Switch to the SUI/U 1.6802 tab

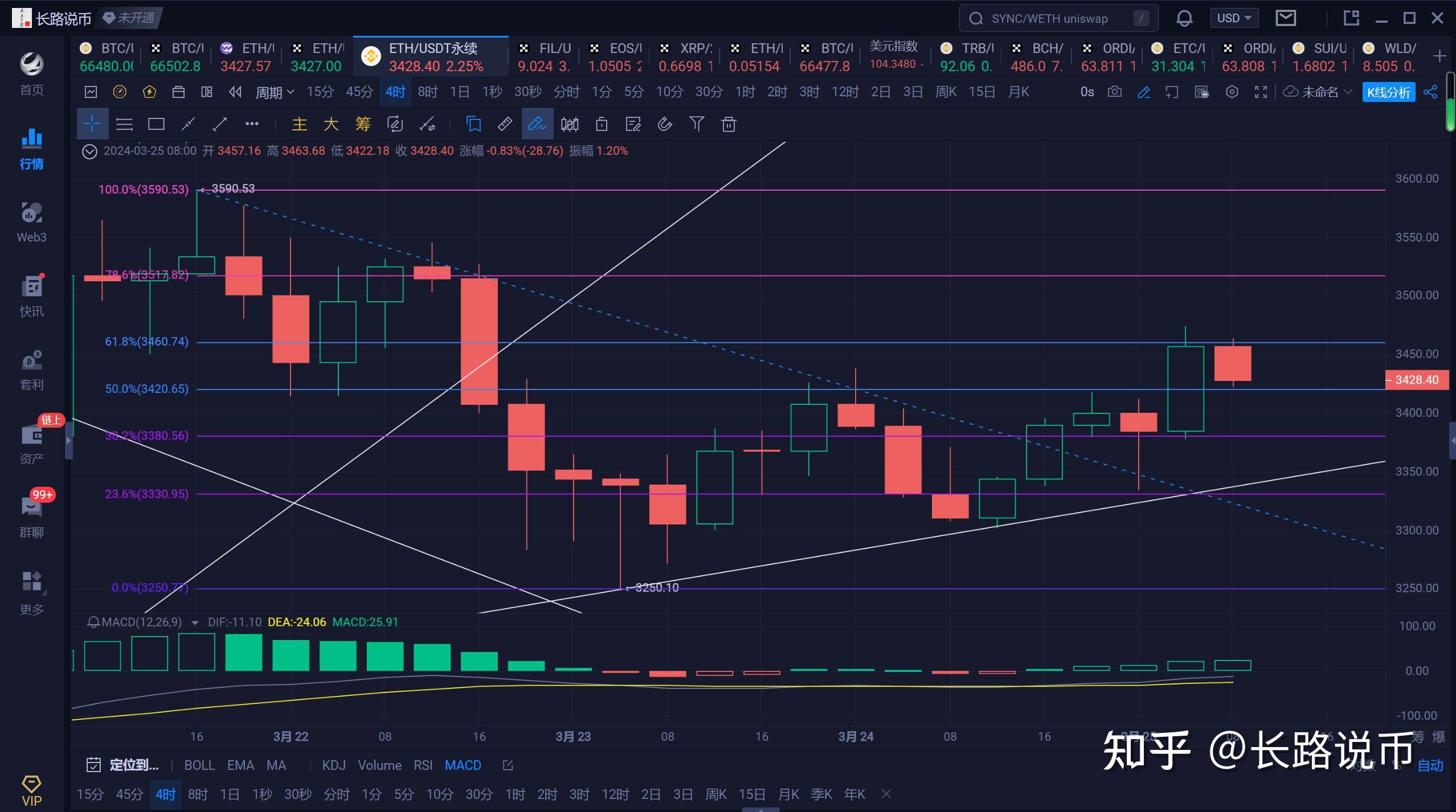pos(1319,57)
